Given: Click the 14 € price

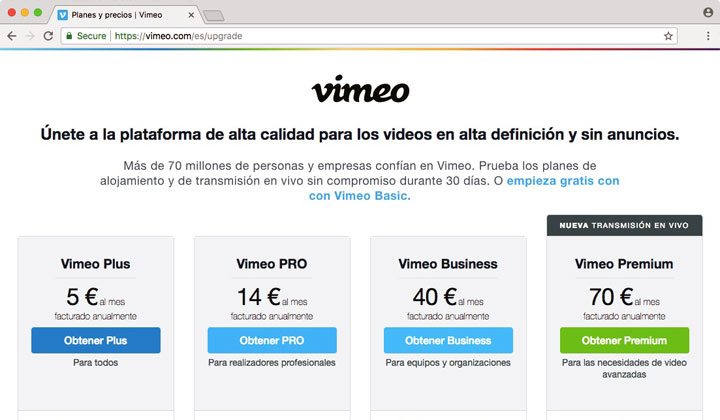Looking at the screenshot, I should point(259,297).
